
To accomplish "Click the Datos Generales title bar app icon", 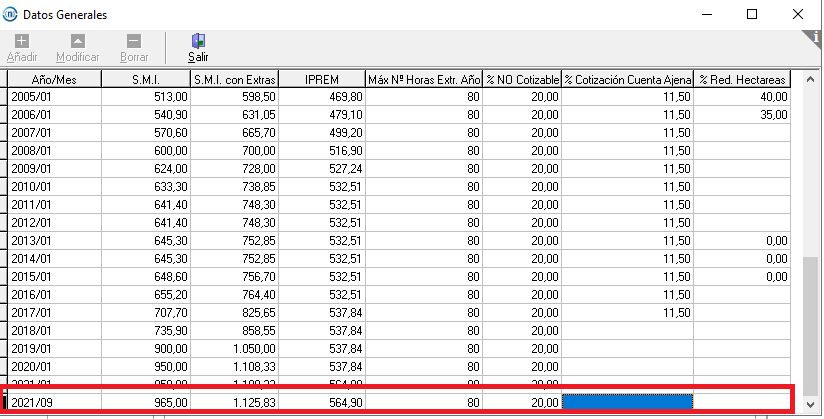I will [x=12, y=14].
